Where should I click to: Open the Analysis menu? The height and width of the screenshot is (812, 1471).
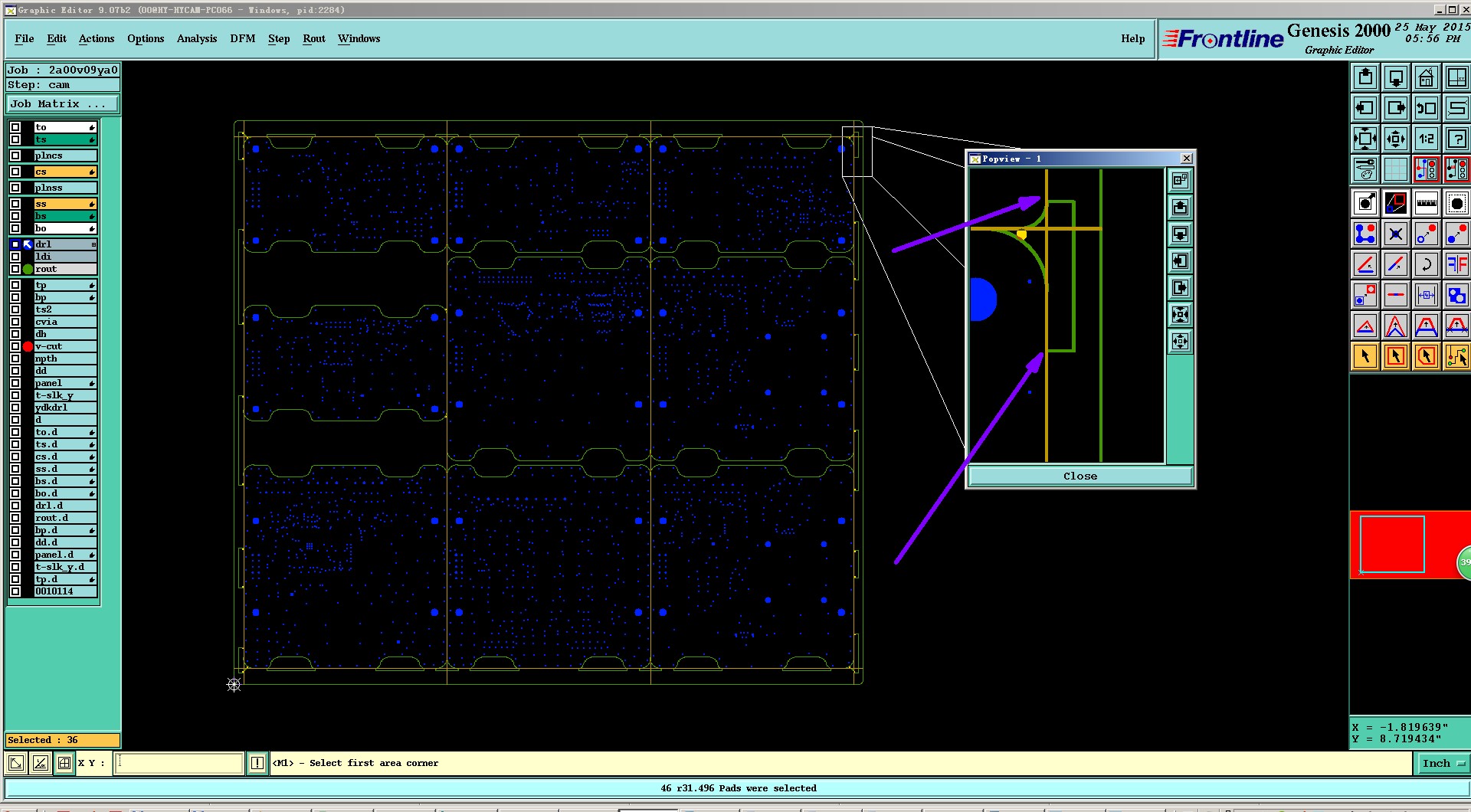click(x=197, y=39)
